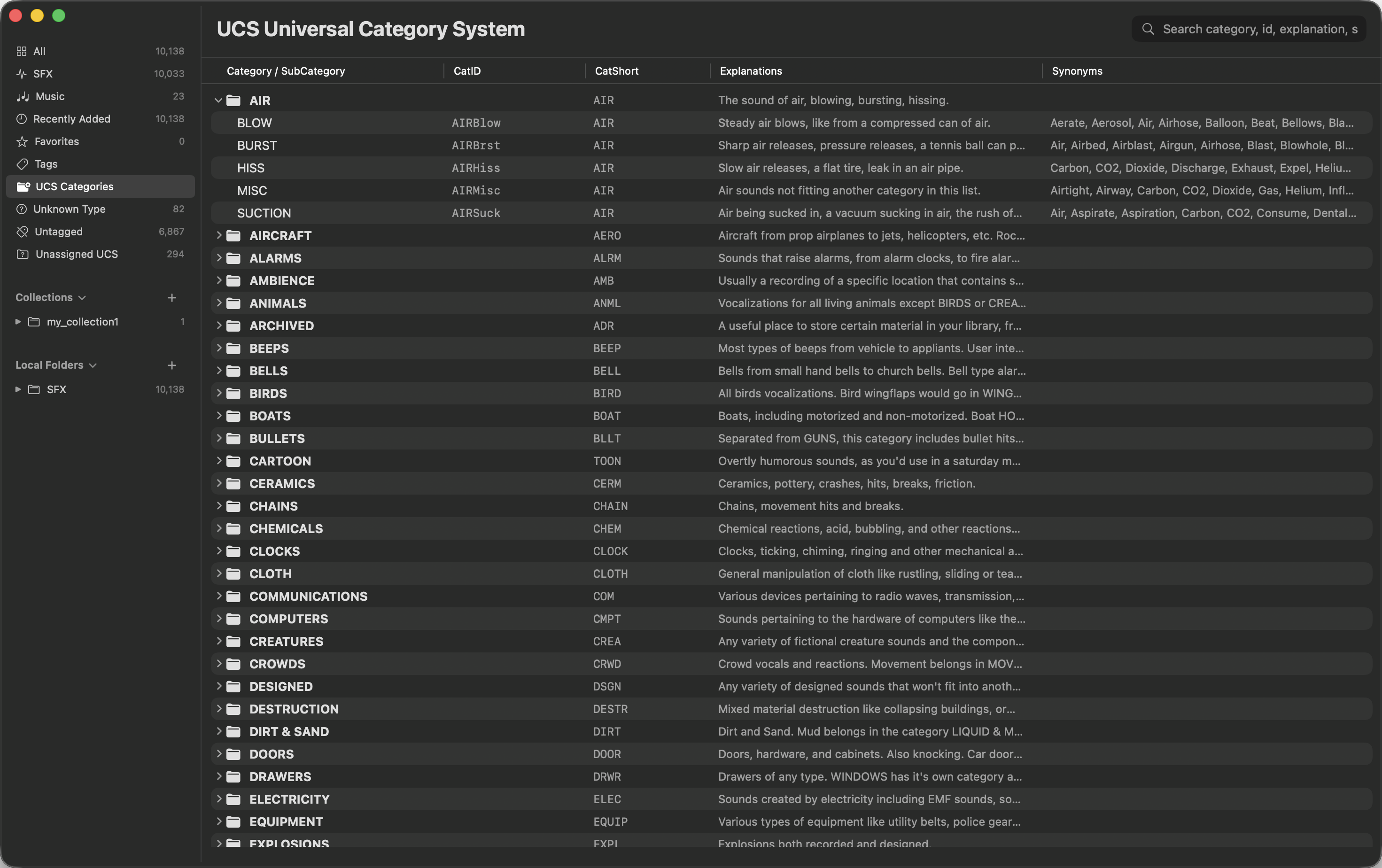The height and width of the screenshot is (868, 1382).
Task: Add a local folder with plus button
Action: coord(171,365)
